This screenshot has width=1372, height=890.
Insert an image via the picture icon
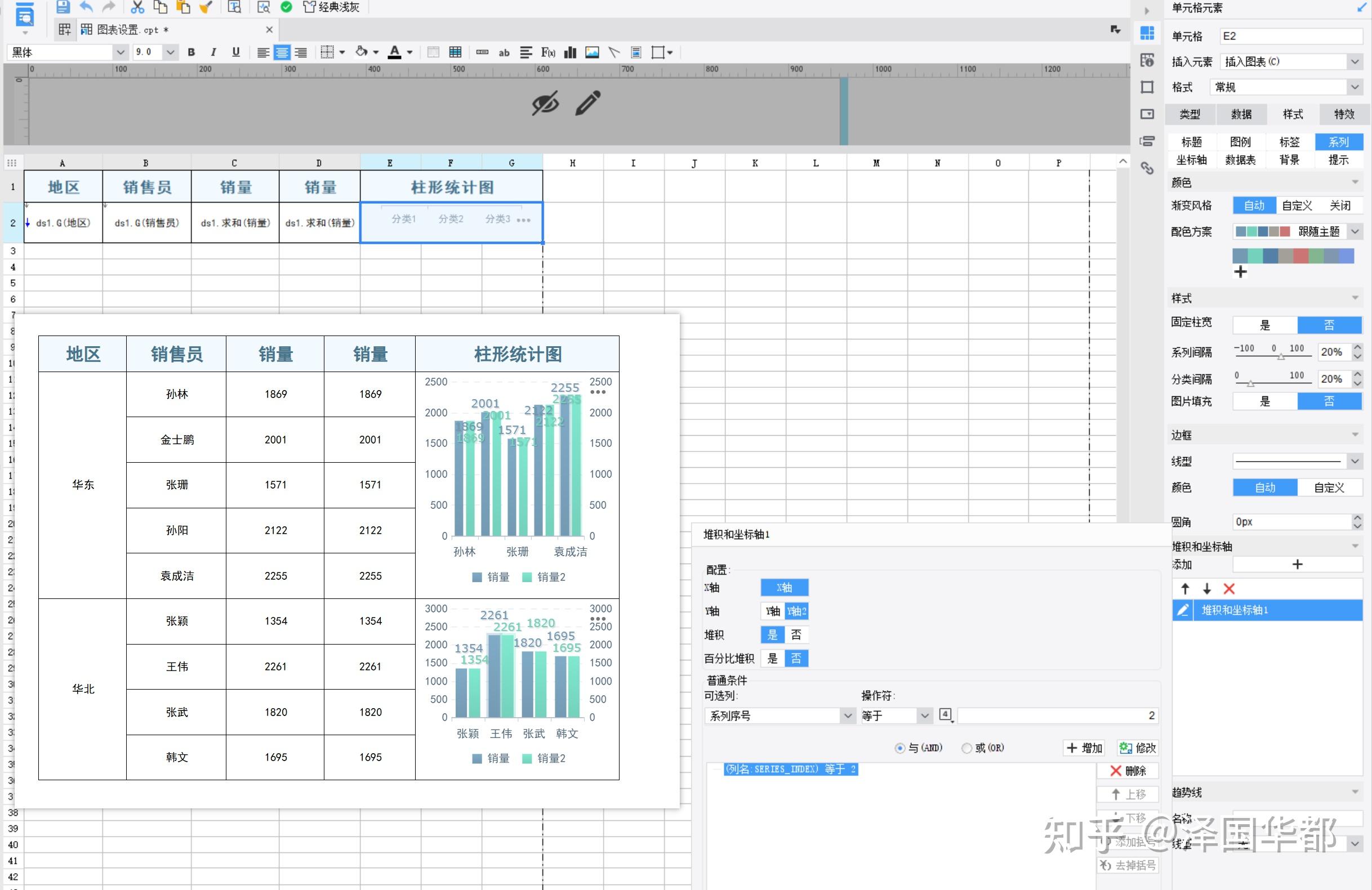click(x=592, y=52)
